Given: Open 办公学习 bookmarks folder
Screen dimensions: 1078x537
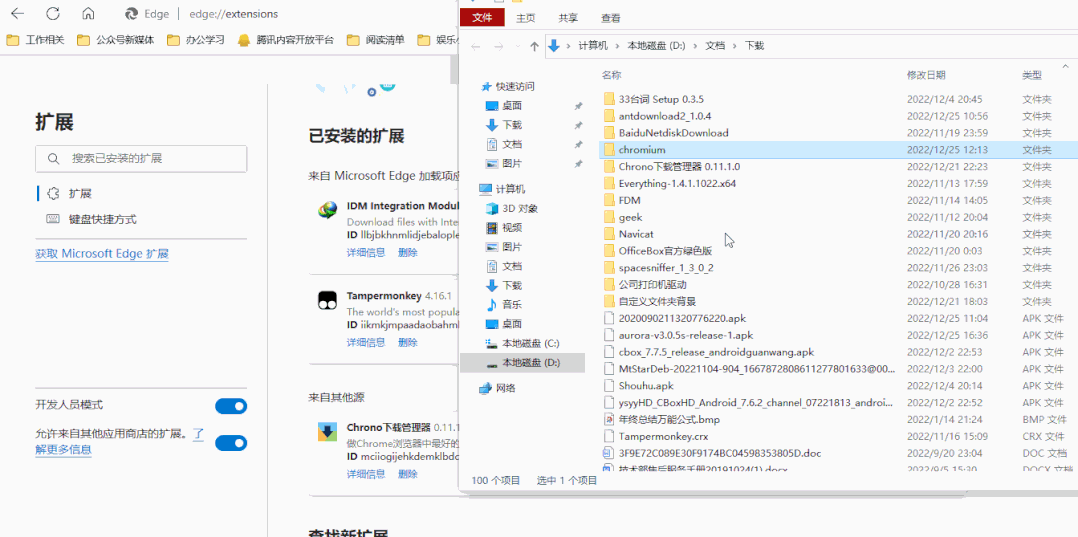Looking at the screenshot, I should click(x=196, y=40).
